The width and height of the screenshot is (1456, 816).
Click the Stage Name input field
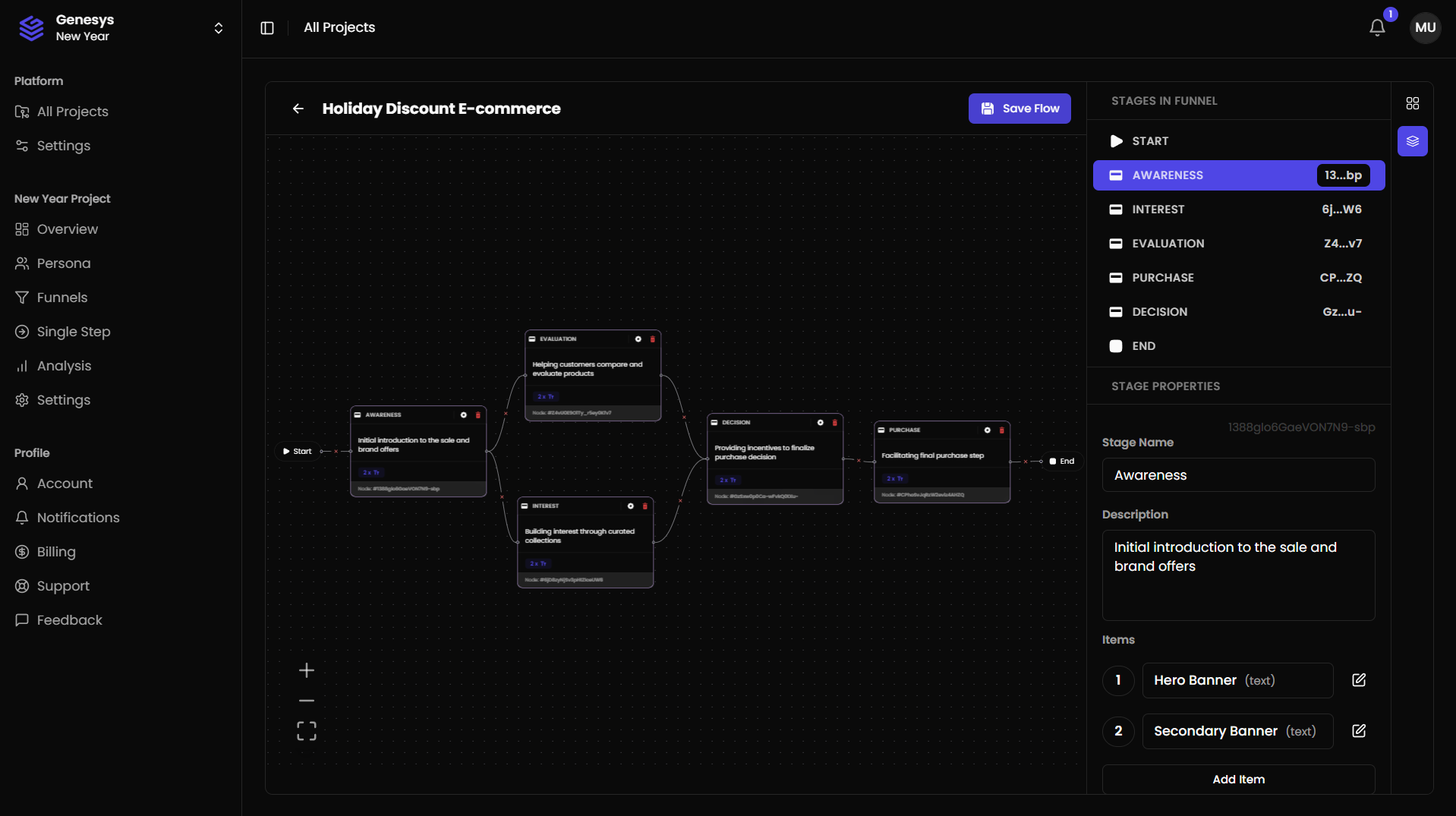1238,475
